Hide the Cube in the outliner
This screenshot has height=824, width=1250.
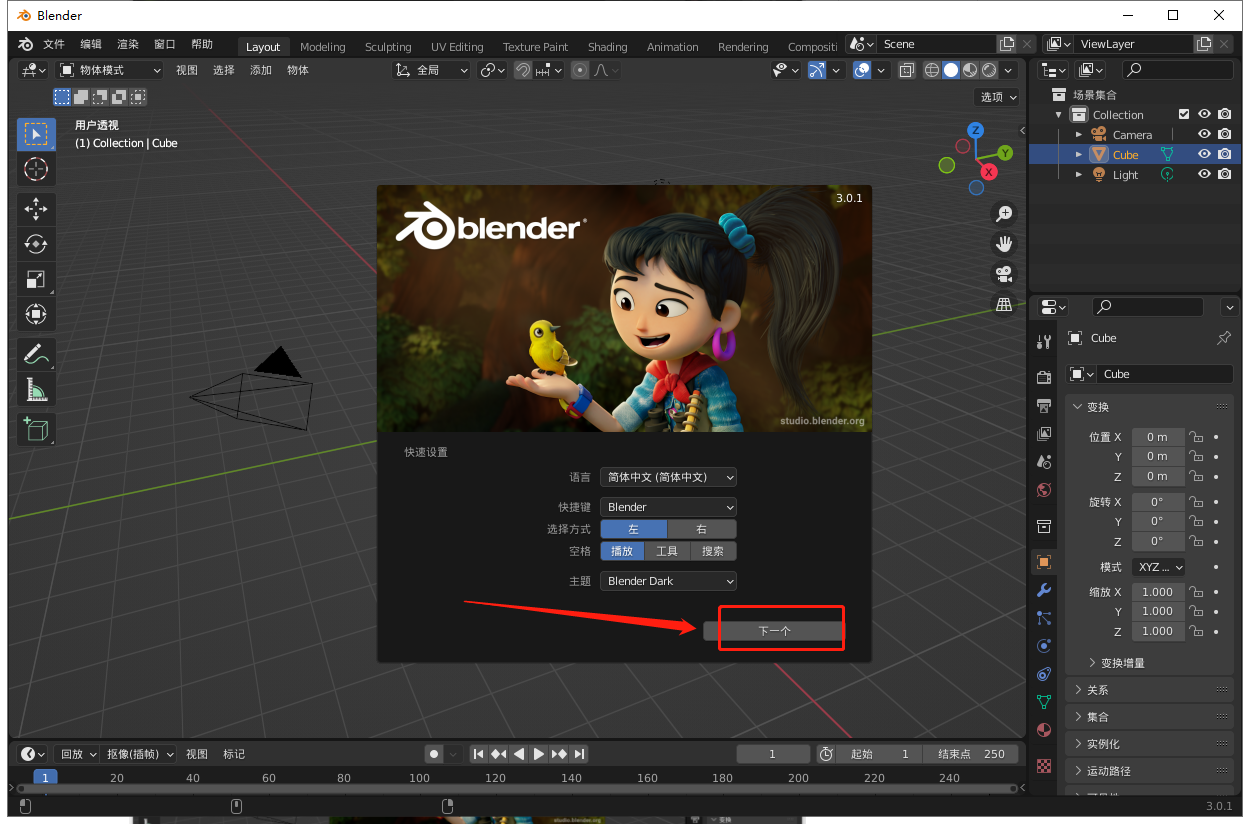pyautogui.click(x=1205, y=154)
